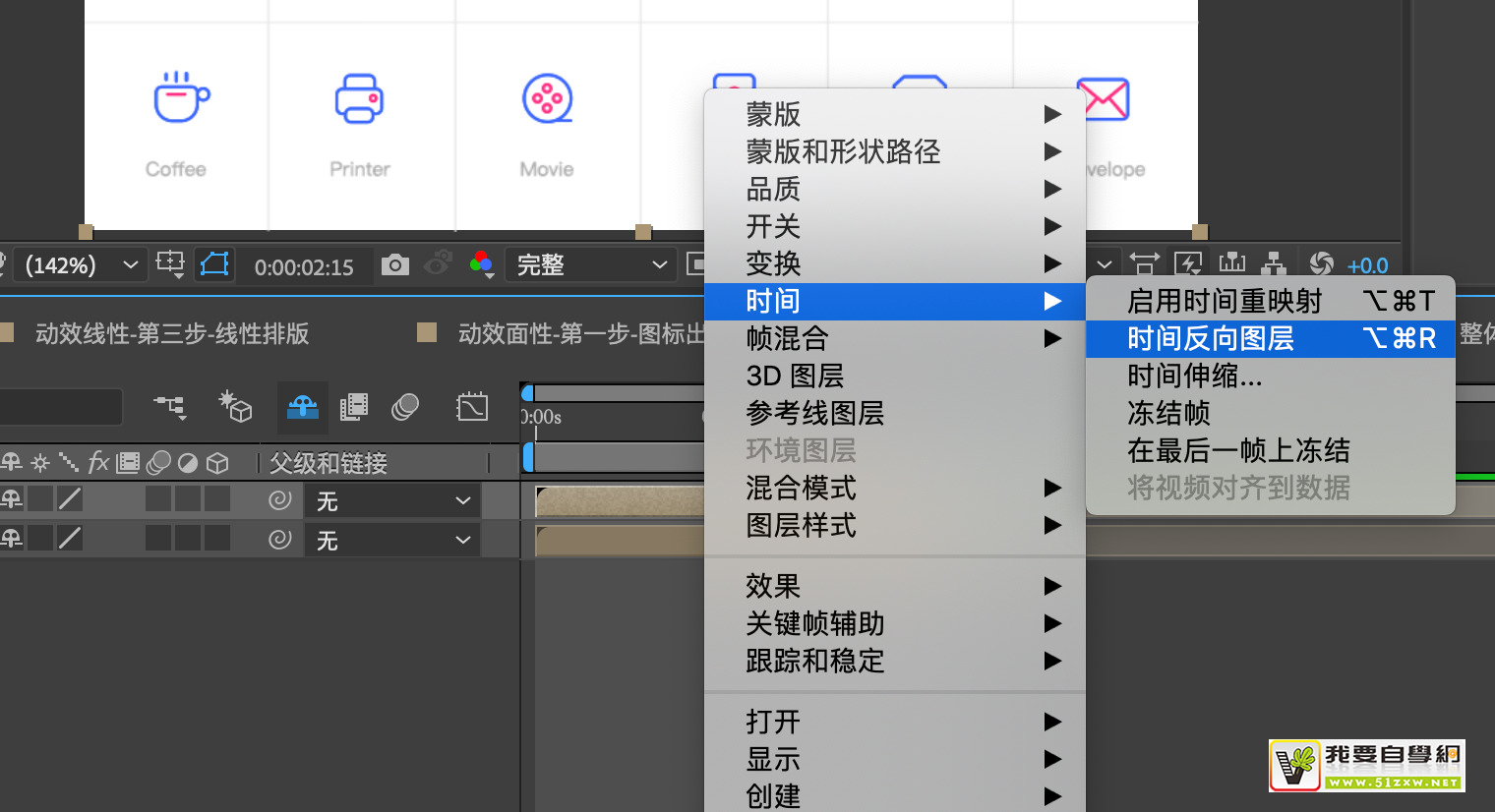Click the Draft 3D icon in timeline
Image resolution: width=1495 pixels, height=812 pixels.
coord(235,406)
